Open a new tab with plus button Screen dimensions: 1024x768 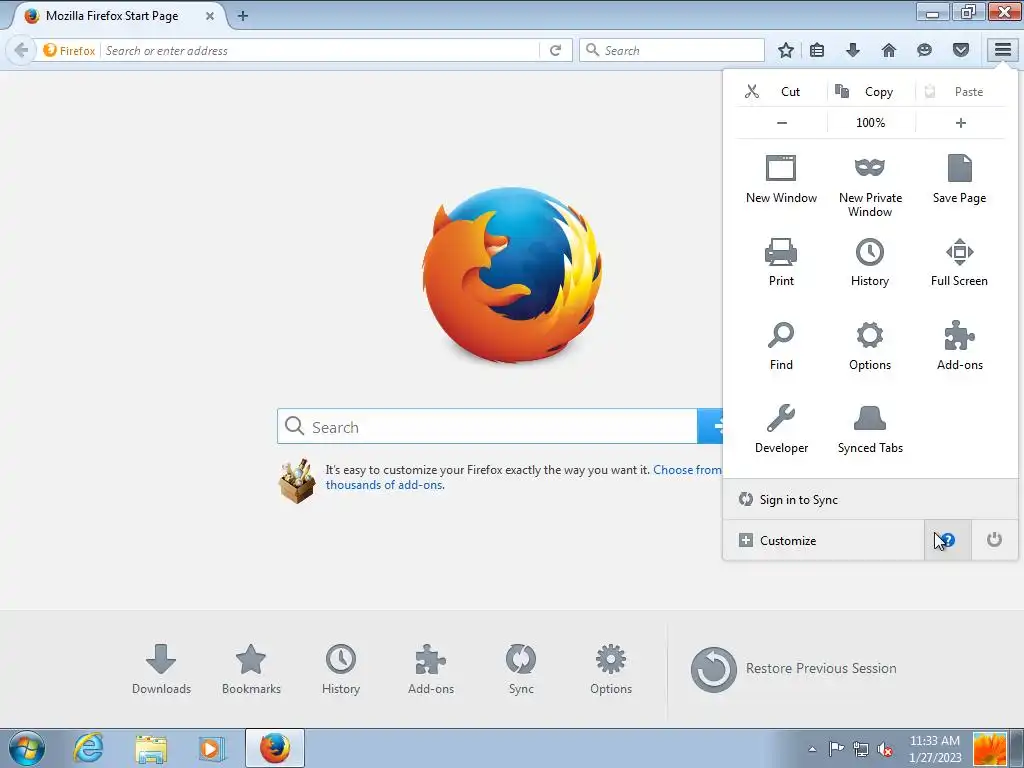[x=242, y=16]
